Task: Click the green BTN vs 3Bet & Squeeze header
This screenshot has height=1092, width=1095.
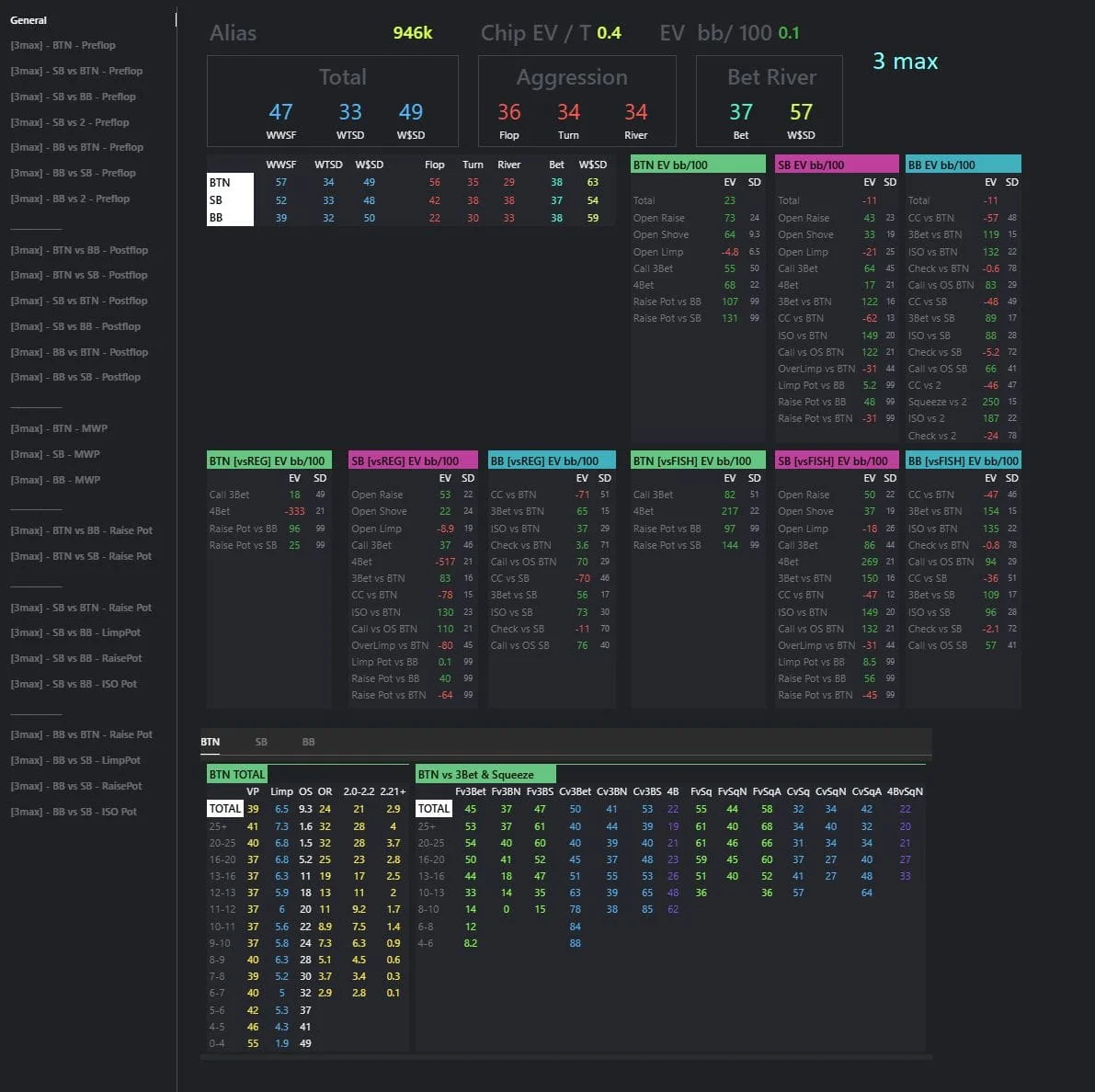Action: (x=485, y=775)
